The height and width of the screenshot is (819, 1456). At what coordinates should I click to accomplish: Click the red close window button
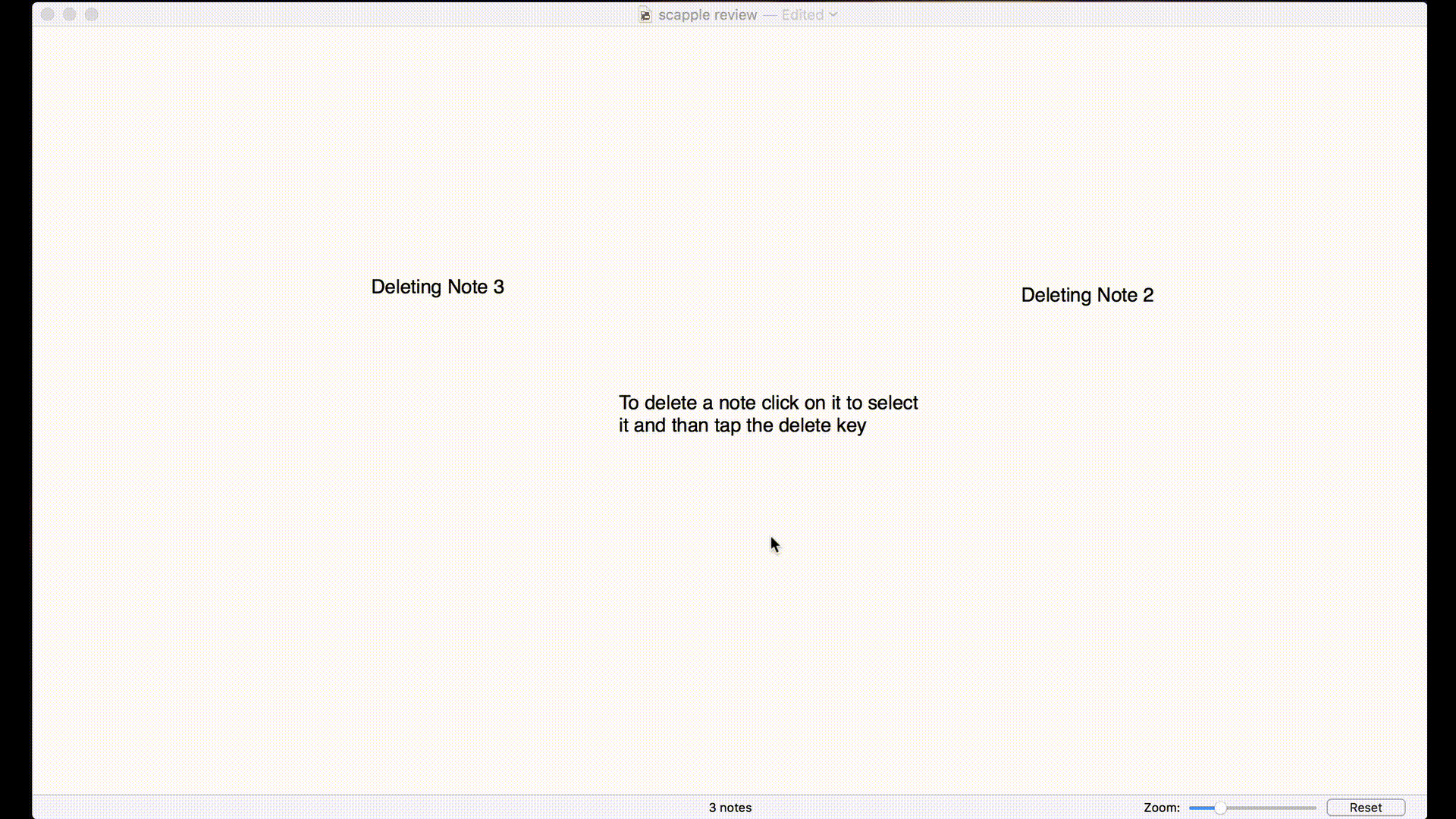click(47, 14)
